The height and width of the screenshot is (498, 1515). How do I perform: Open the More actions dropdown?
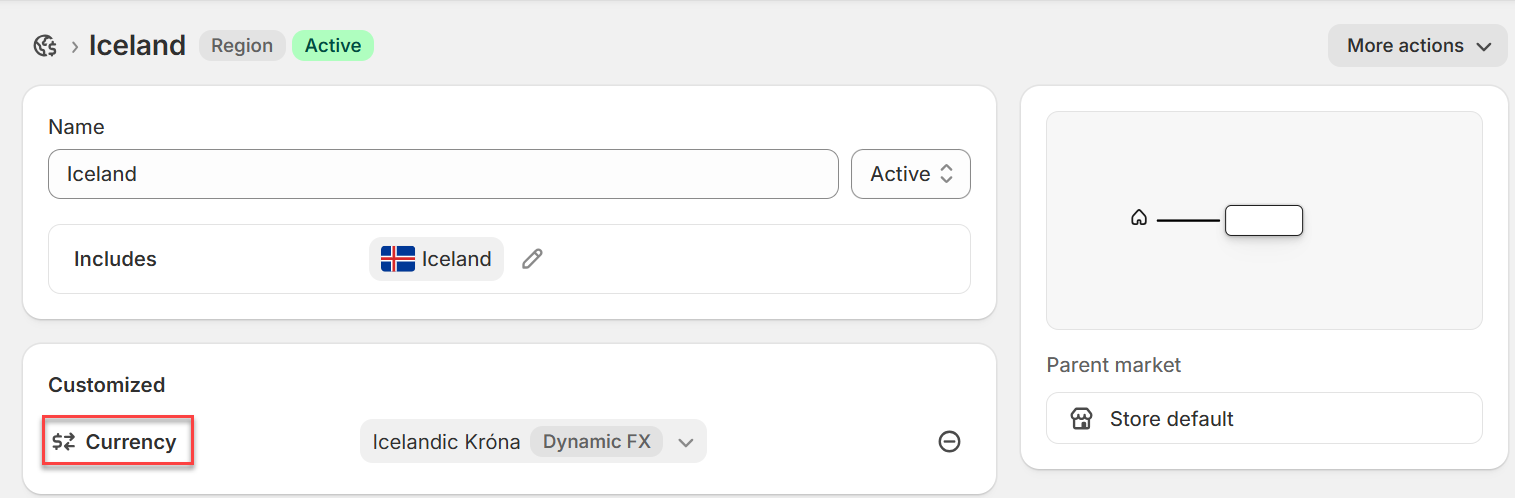pyautogui.click(x=1417, y=46)
